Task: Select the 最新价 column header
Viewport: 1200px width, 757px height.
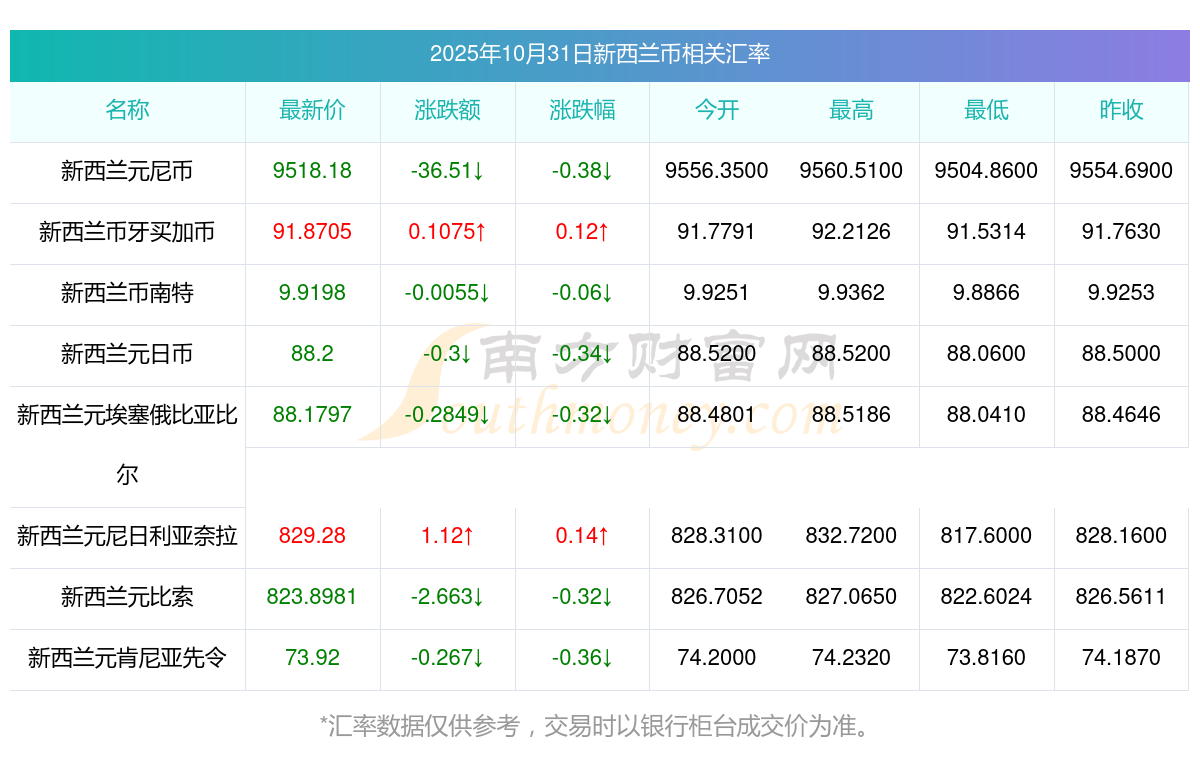Action: point(312,110)
